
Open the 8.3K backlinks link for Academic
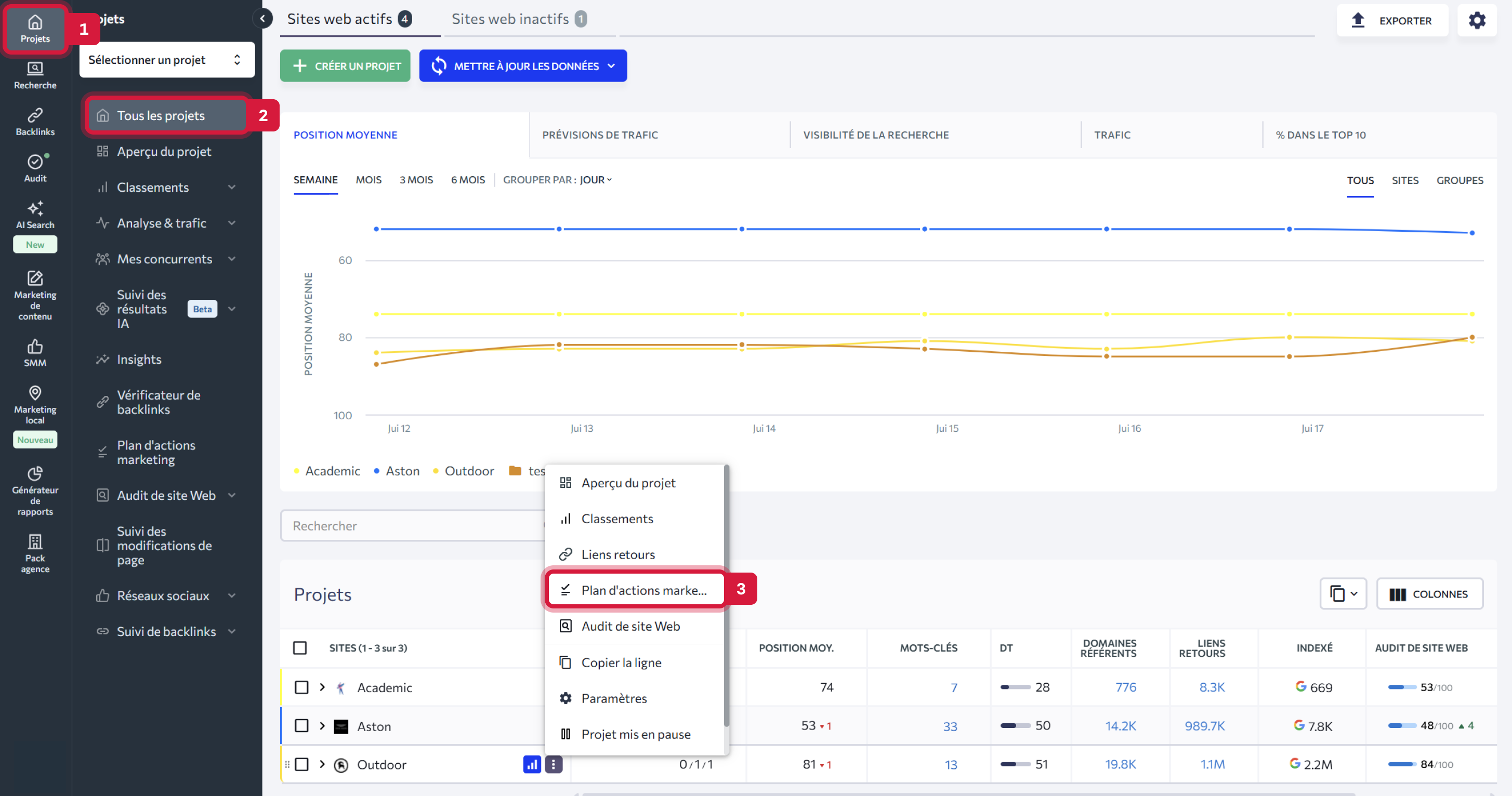tap(1212, 687)
